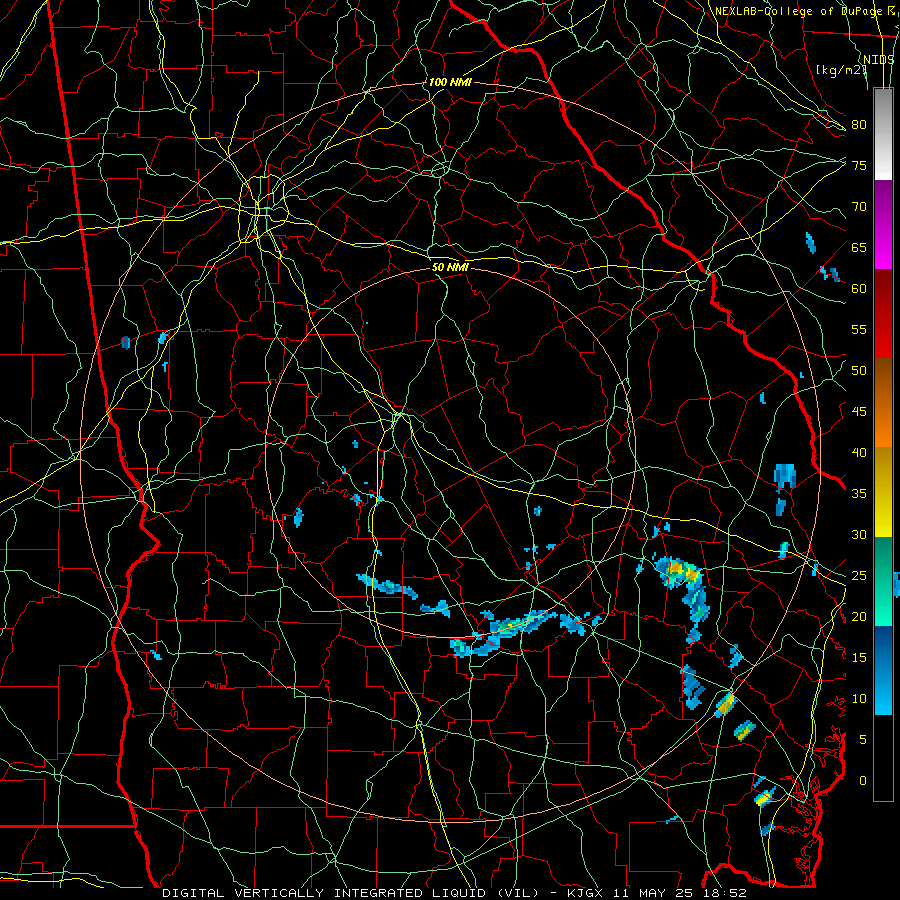
Task: Click the KJGX station identifier in caption
Action: (588, 893)
